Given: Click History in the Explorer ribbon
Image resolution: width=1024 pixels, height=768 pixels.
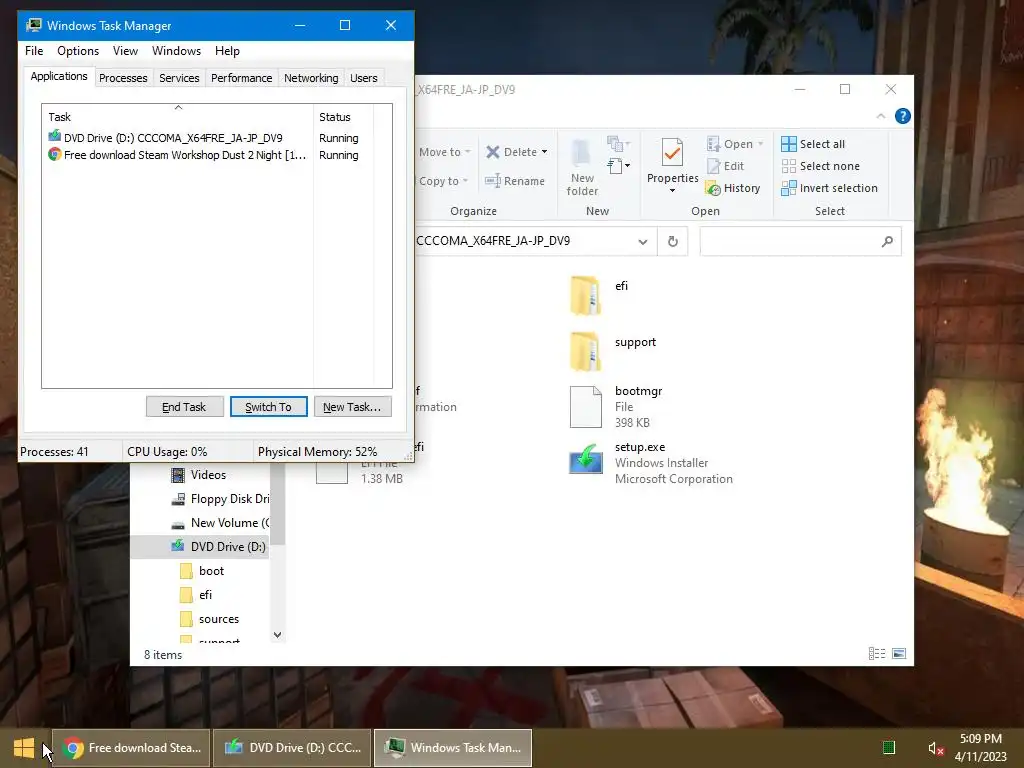Looking at the screenshot, I should pyautogui.click(x=733, y=188).
